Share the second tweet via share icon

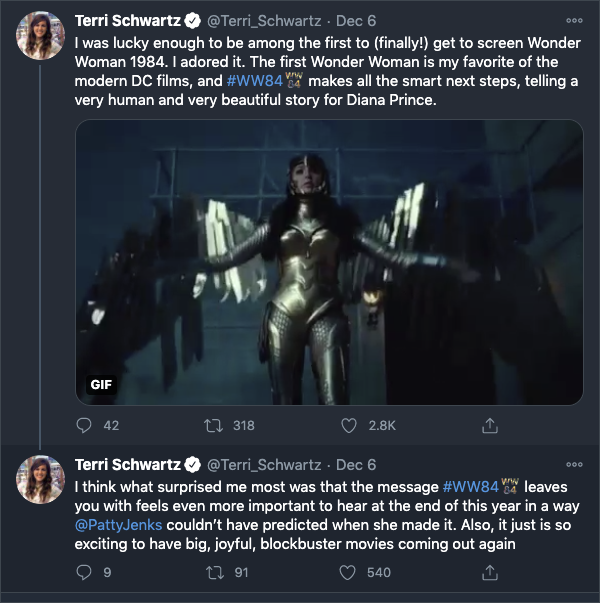tap(490, 572)
